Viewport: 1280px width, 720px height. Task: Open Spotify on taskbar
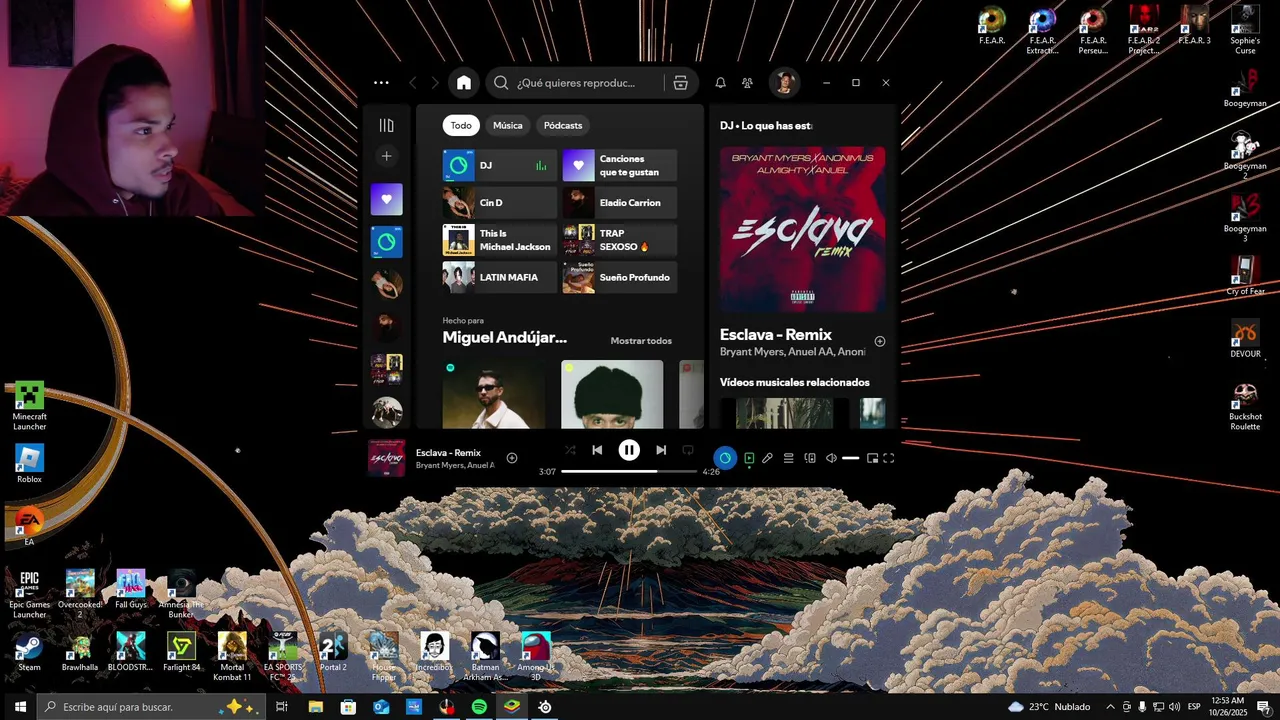479,707
